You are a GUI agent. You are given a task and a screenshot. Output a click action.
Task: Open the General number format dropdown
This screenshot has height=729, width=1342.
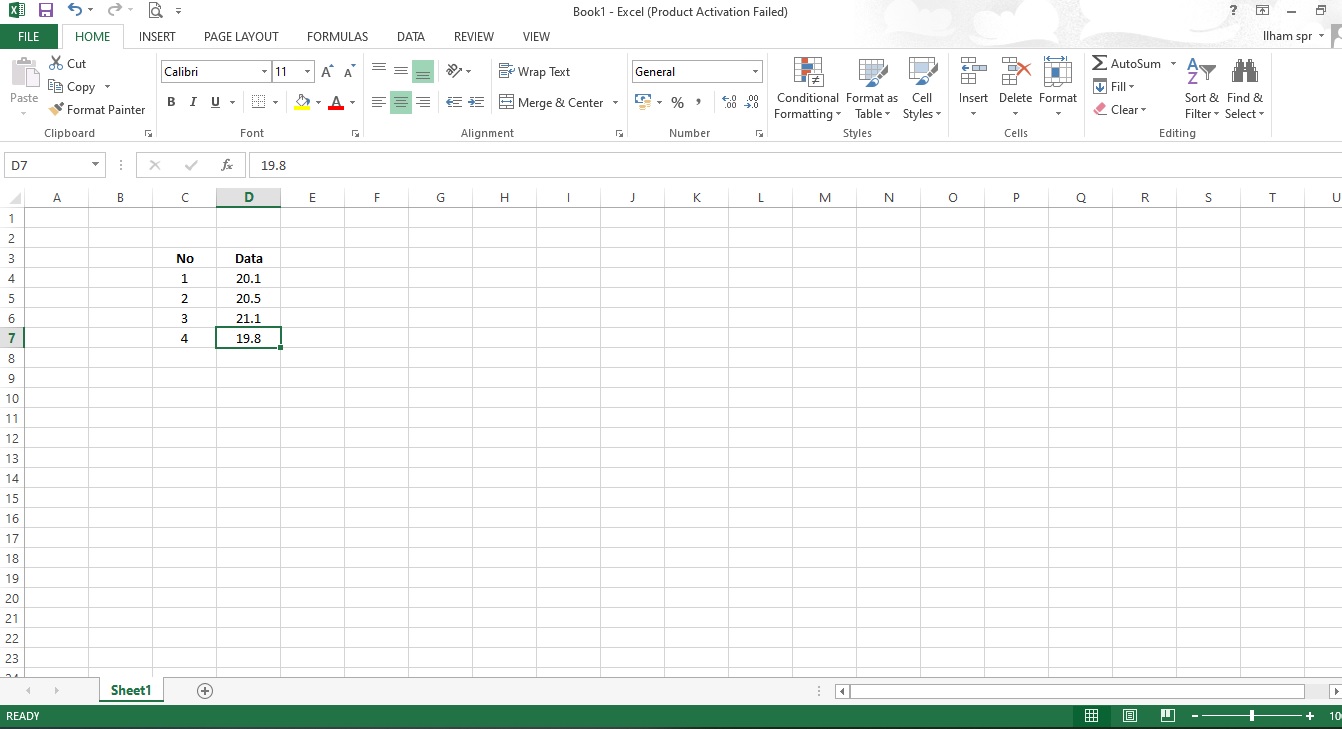tap(755, 72)
